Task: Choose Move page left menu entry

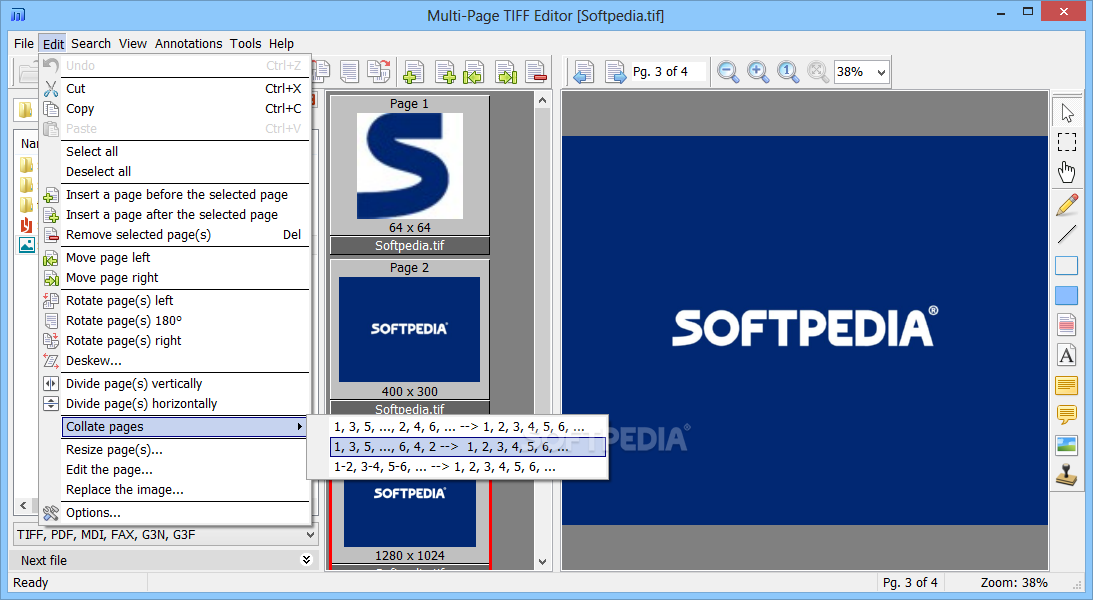Action: [x=174, y=258]
